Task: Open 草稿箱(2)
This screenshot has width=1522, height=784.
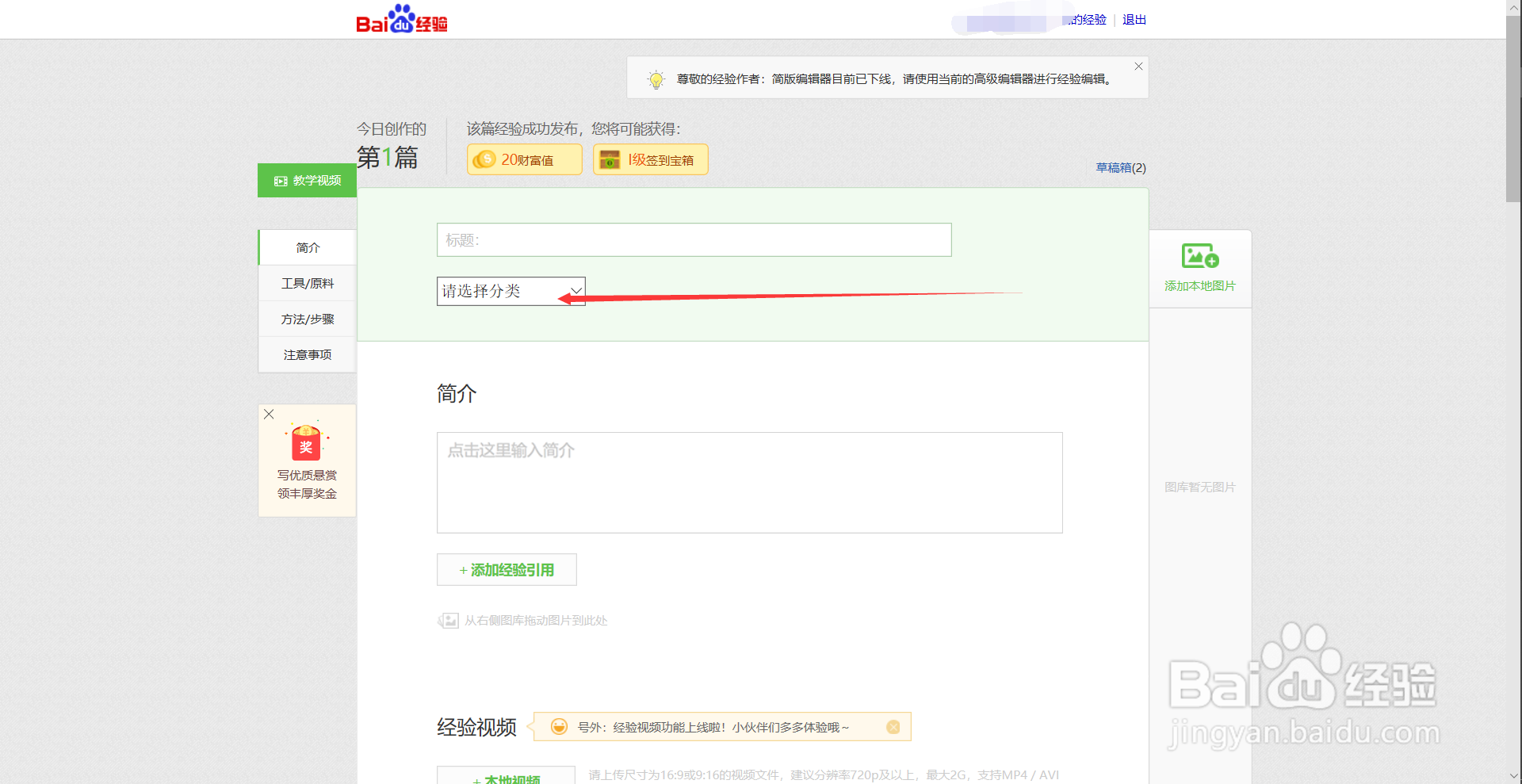Action: (x=1120, y=168)
